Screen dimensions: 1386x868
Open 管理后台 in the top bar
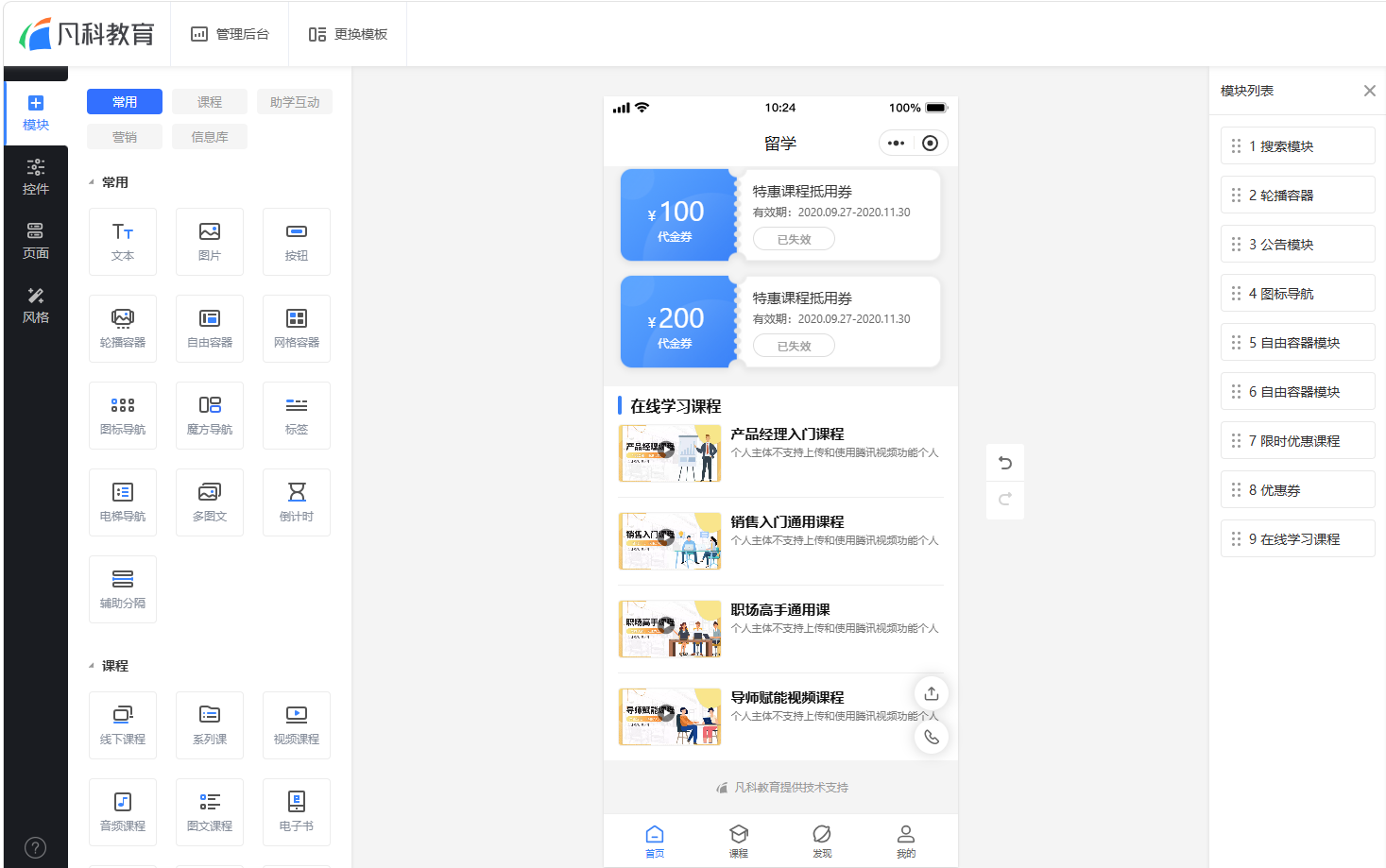[230, 34]
